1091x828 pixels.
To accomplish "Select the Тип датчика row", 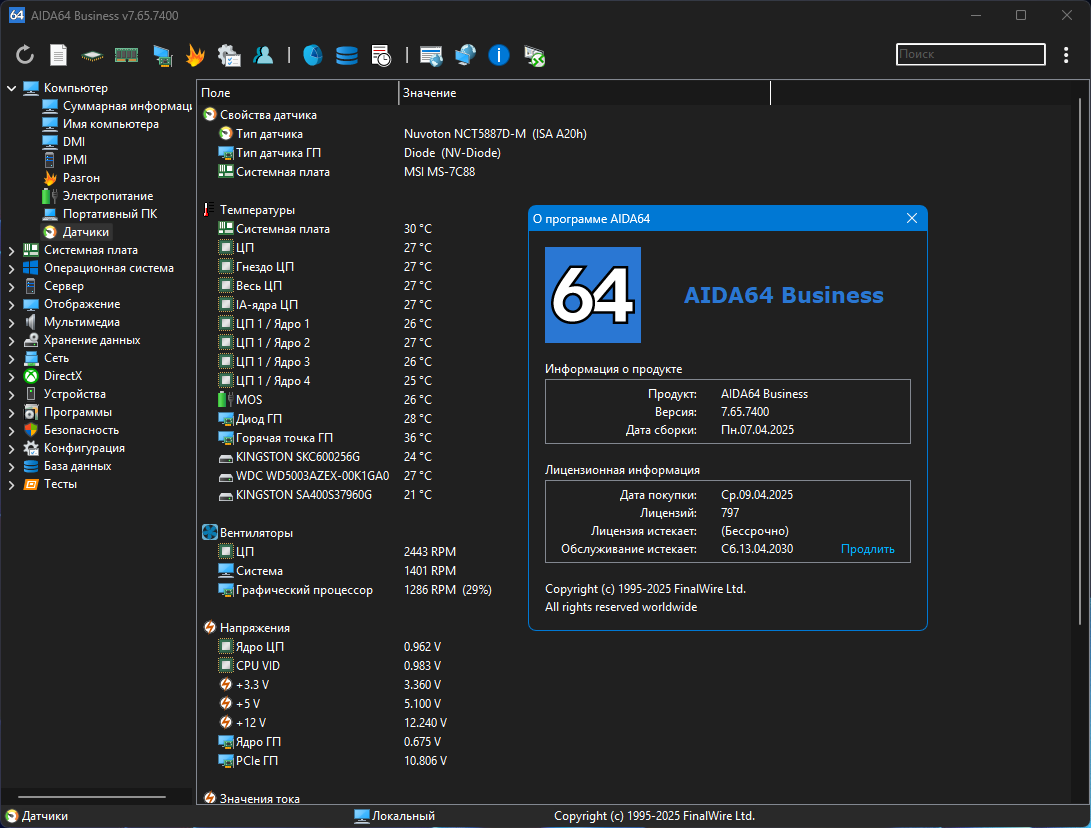I will (x=402, y=134).
